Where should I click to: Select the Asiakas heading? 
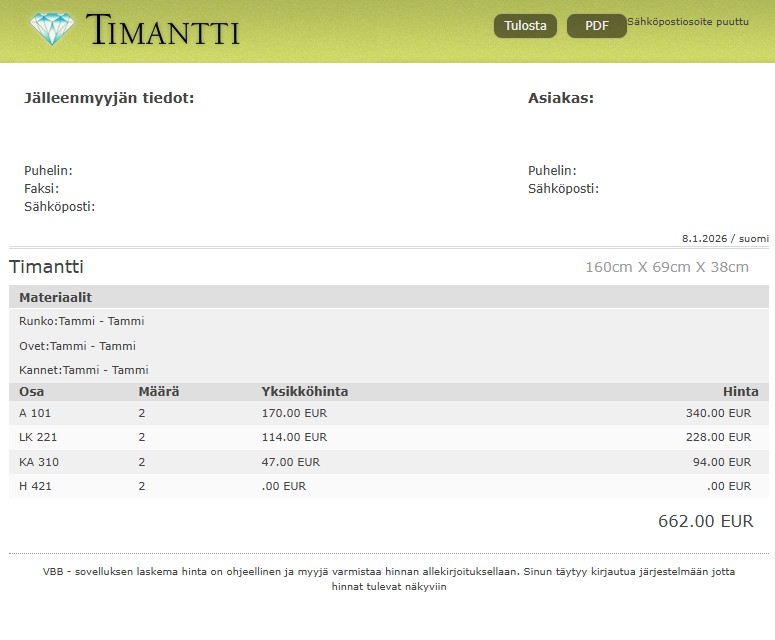click(x=560, y=98)
